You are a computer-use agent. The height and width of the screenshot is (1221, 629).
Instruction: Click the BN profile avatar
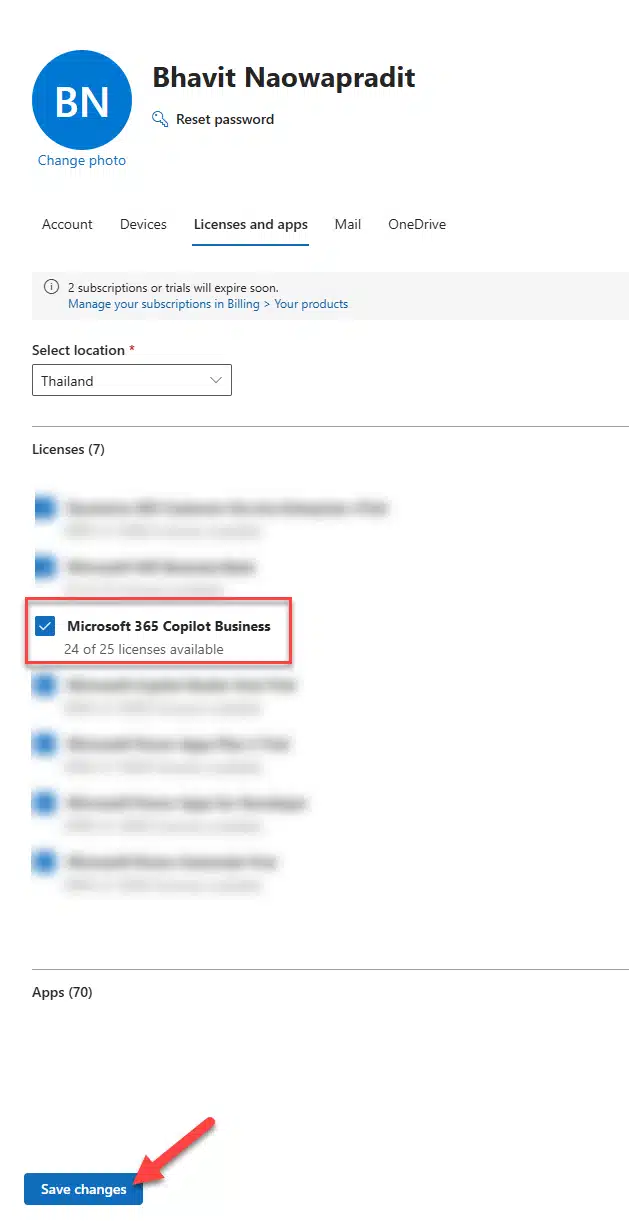tap(82, 100)
